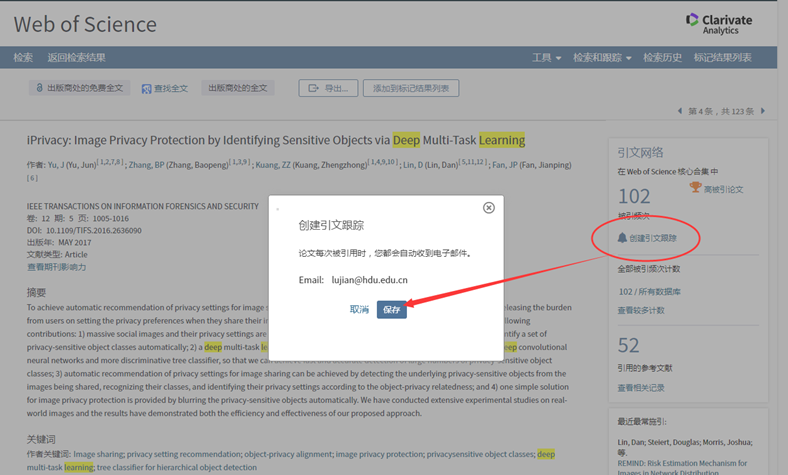The image size is (788, 475).
Task: Open author link Fan, JP
Action: point(505,165)
